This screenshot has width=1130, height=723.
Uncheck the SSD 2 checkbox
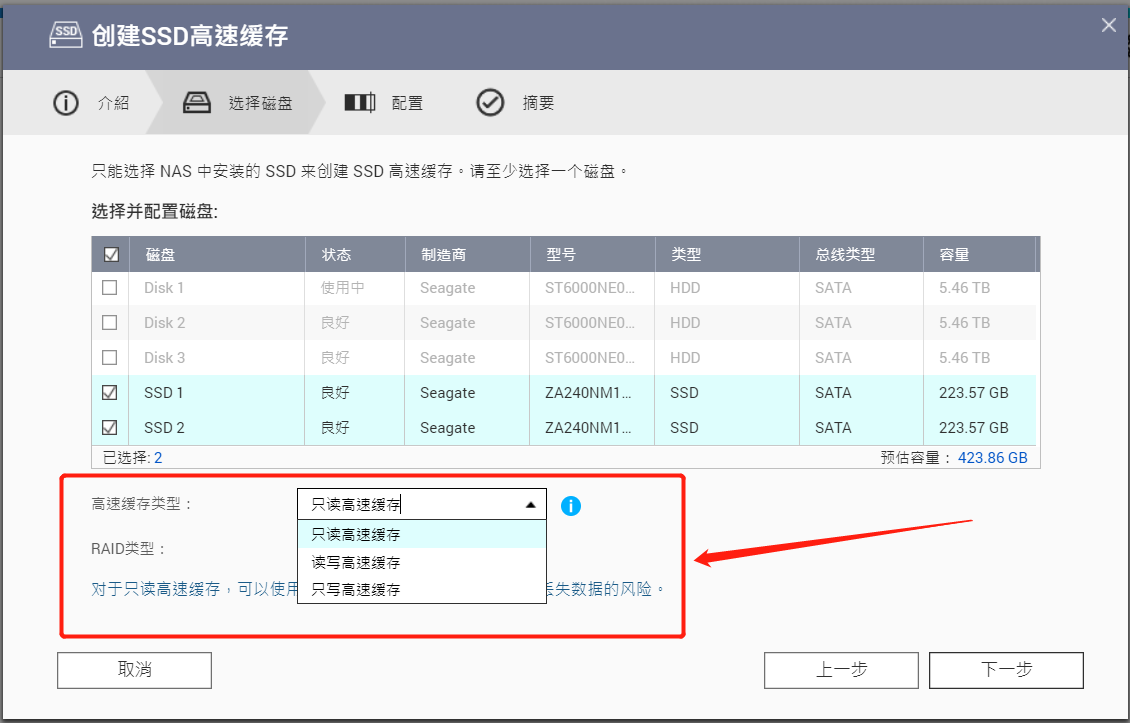[111, 428]
